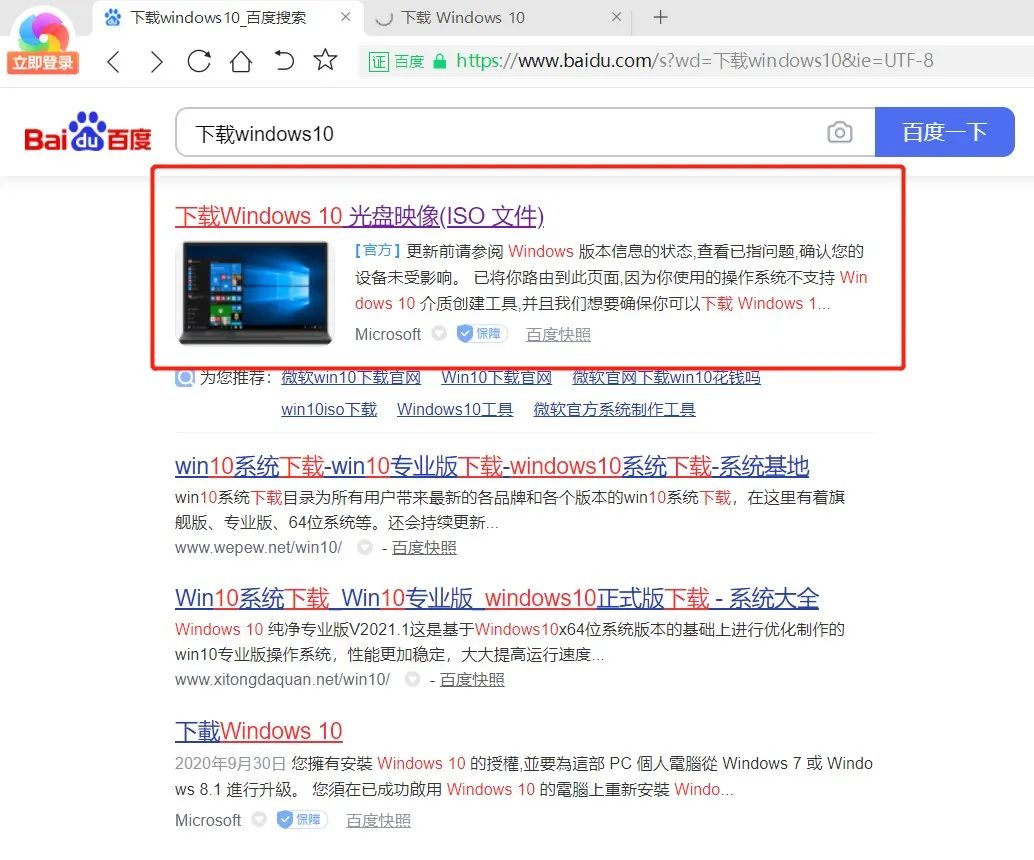Click the restore closed page arrow icon

click(284, 61)
